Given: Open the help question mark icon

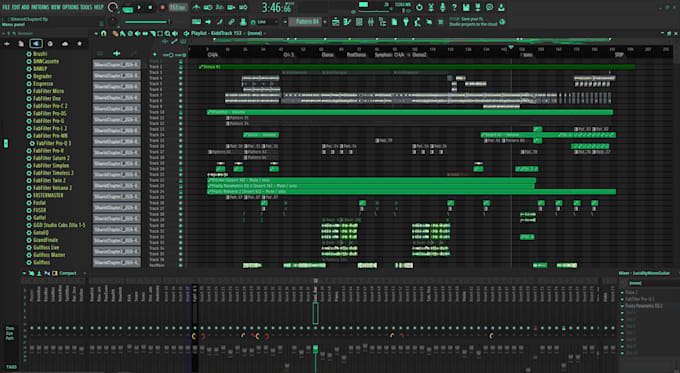Looking at the screenshot, I should (x=454, y=7).
